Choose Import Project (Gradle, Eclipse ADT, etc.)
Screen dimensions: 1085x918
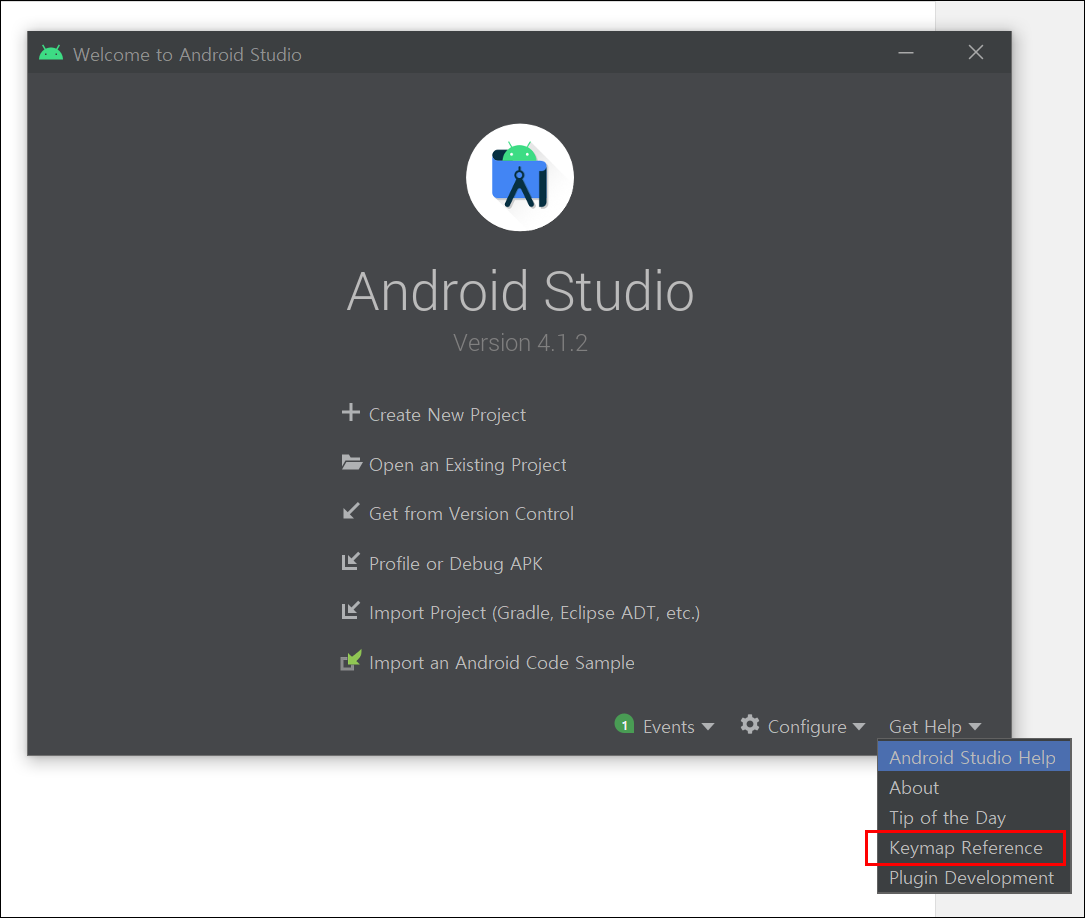[534, 613]
